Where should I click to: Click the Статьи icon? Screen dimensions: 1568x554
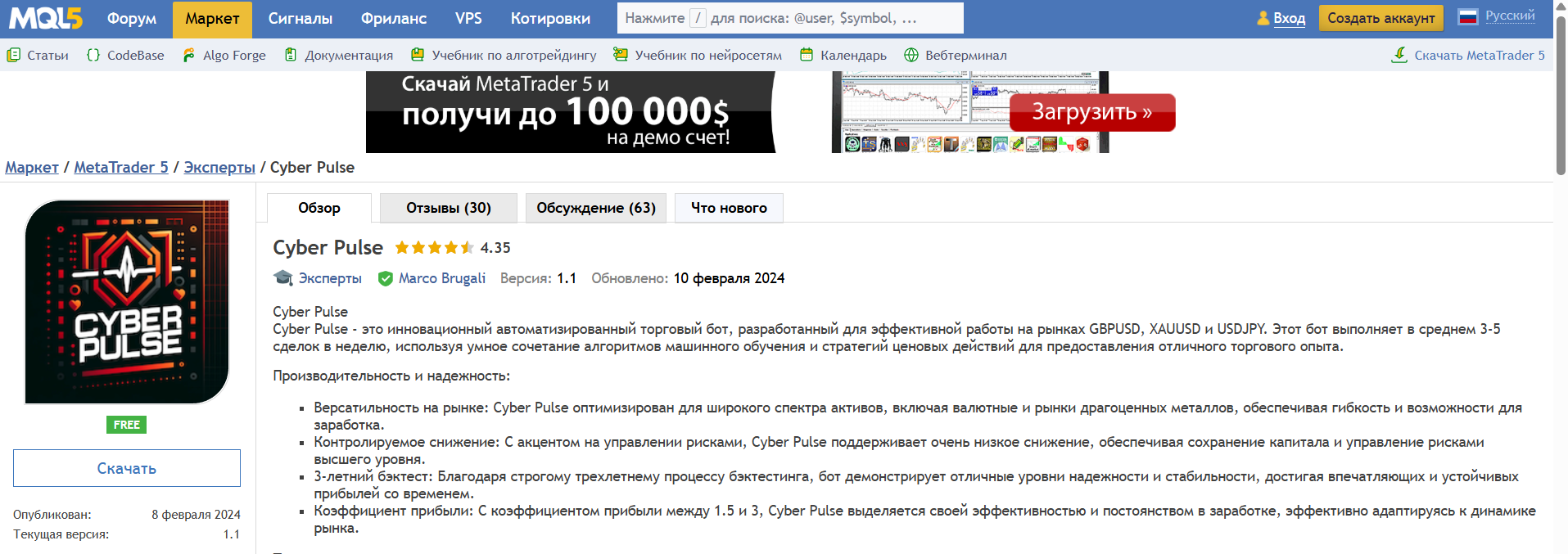pyautogui.click(x=13, y=55)
